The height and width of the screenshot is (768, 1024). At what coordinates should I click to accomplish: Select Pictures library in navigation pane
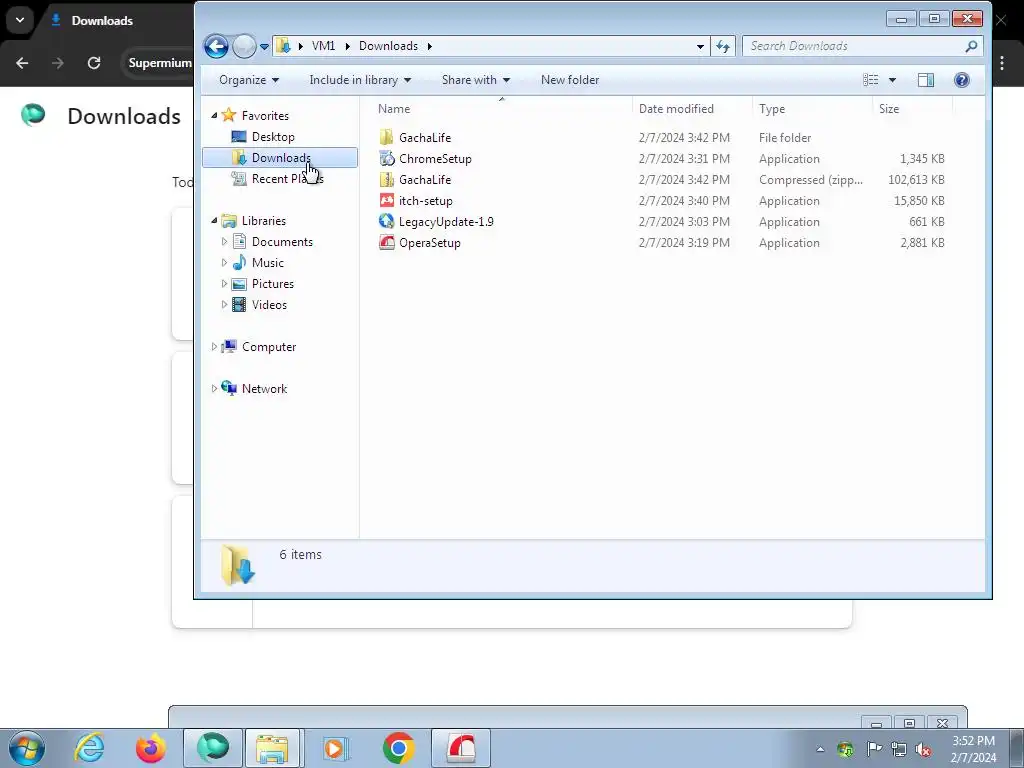point(273,283)
